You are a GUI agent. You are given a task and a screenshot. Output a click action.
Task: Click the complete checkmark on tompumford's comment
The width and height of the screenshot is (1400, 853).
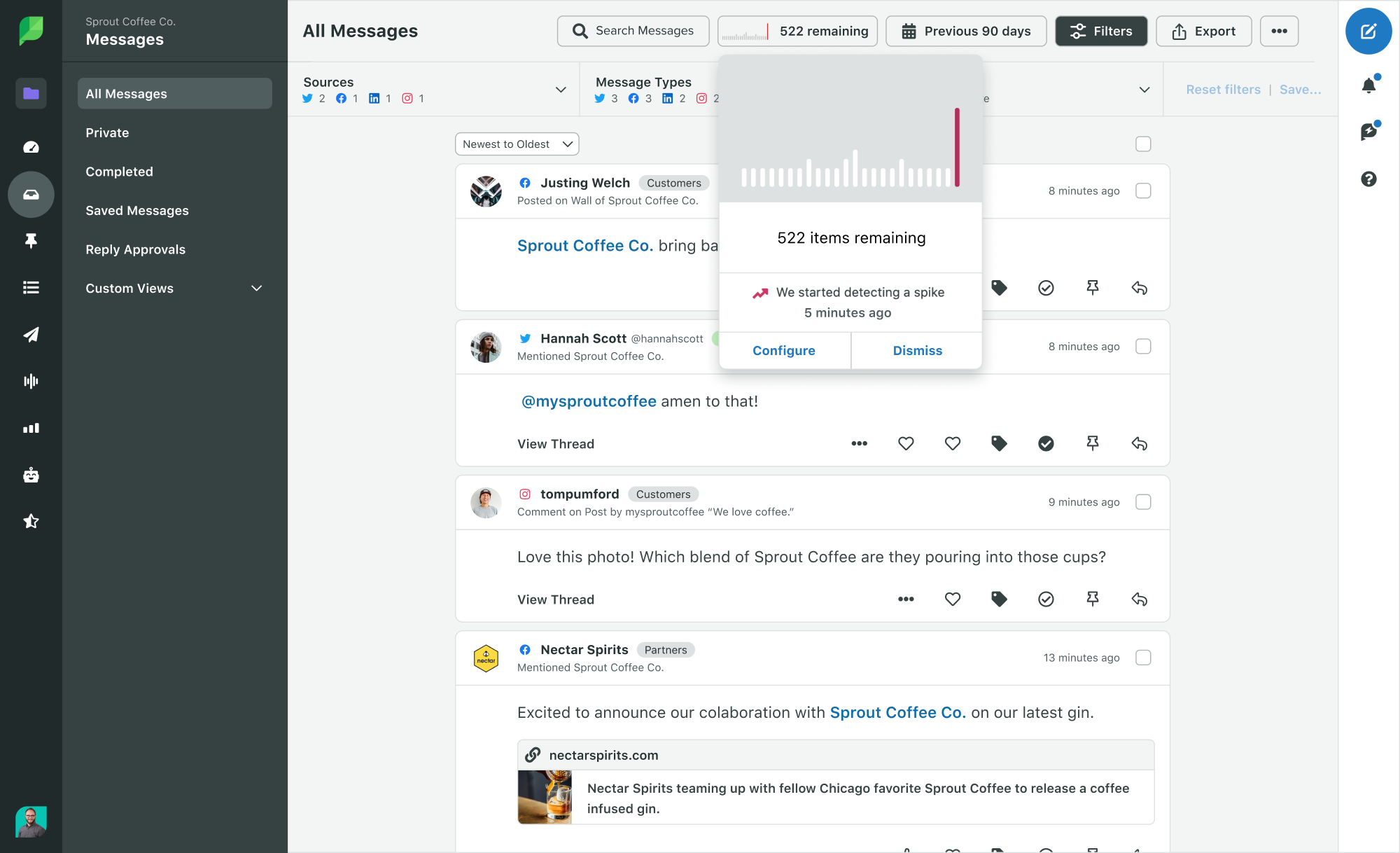click(x=1046, y=599)
